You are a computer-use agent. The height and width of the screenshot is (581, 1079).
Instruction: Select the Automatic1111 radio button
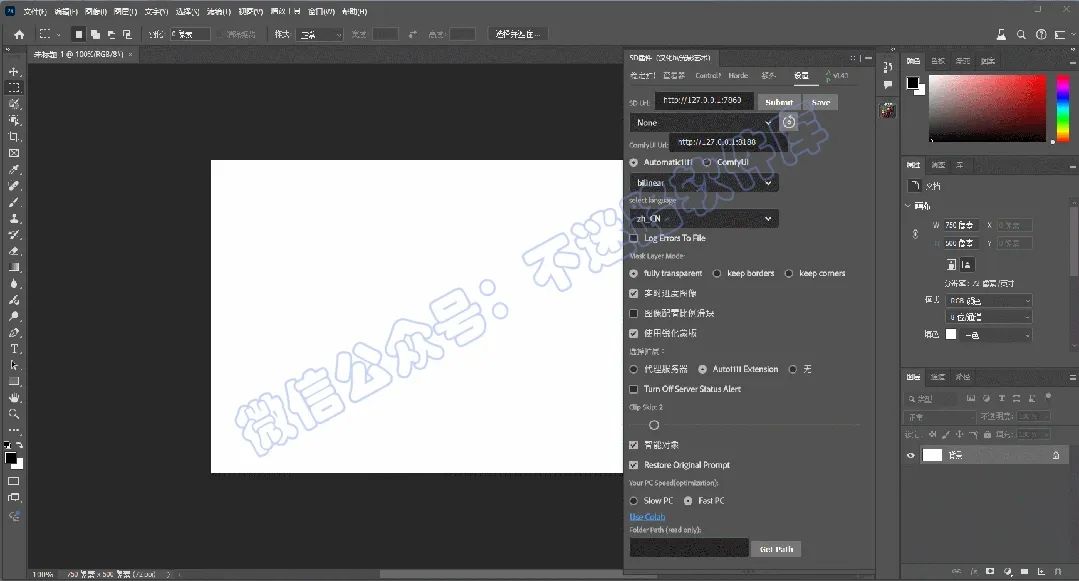pos(634,162)
